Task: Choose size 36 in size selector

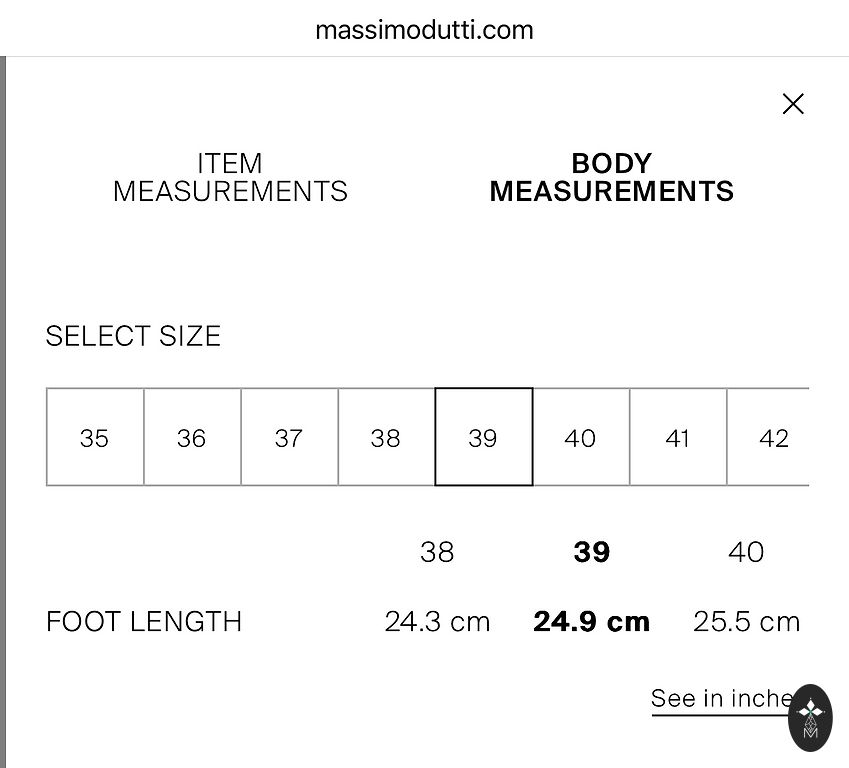Action: pos(192,438)
